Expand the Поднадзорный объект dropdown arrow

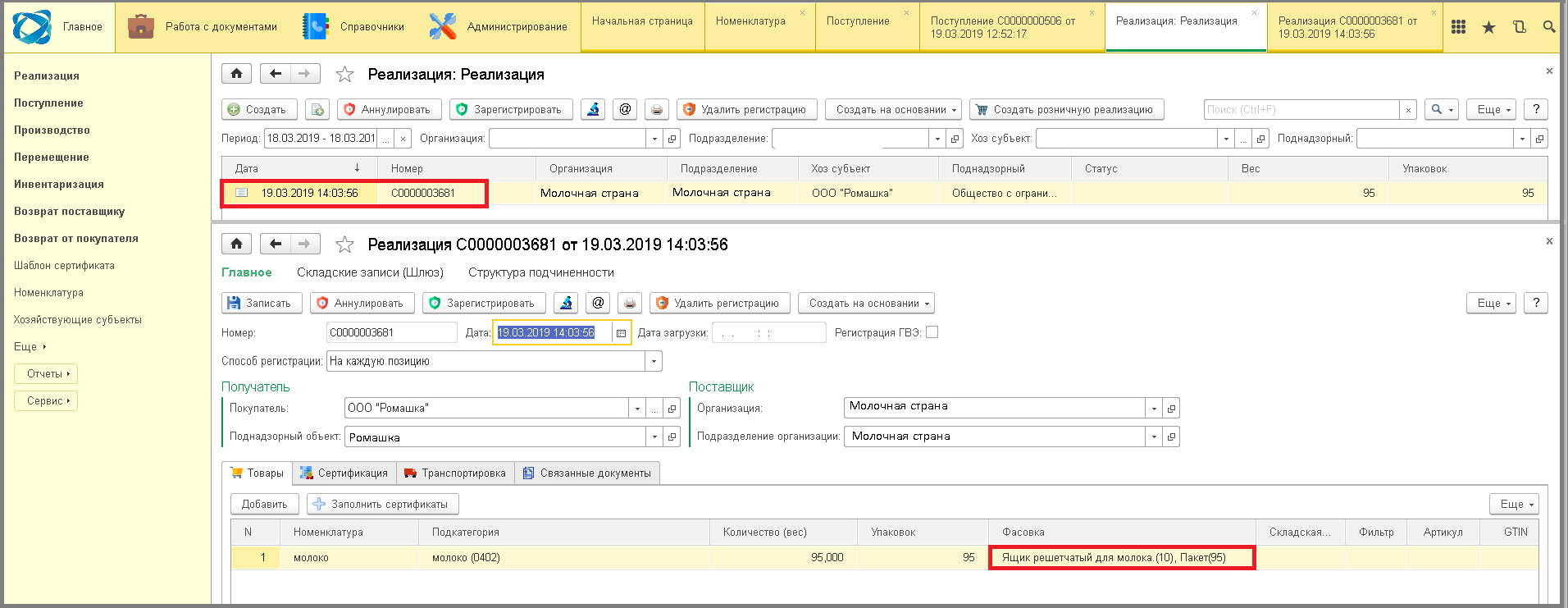(x=654, y=437)
